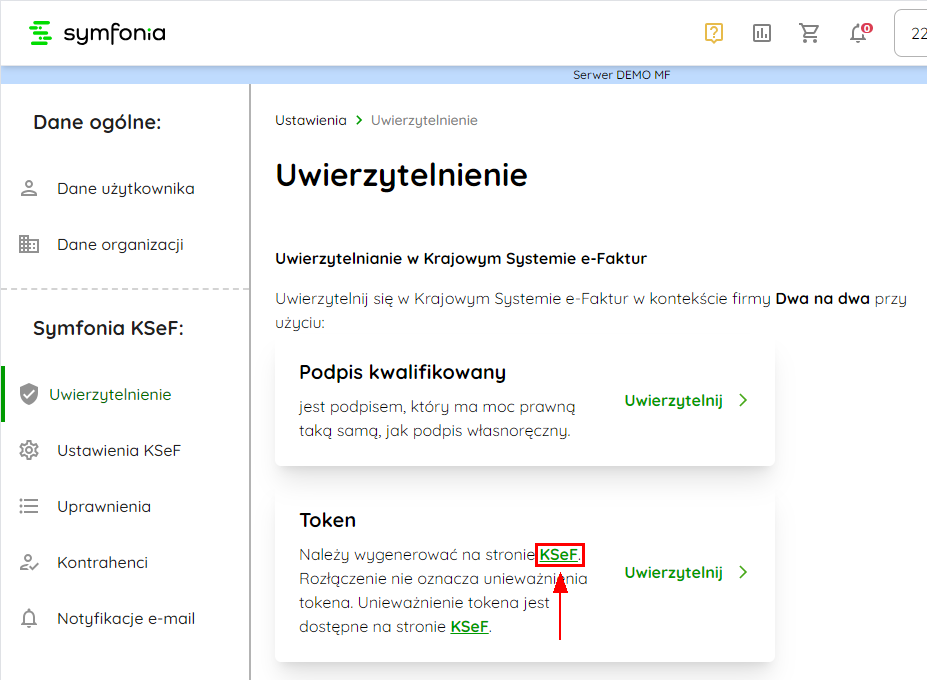Click the help question mark icon
Image resolution: width=927 pixels, height=680 pixels.
pyautogui.click(x=713, y=33)
